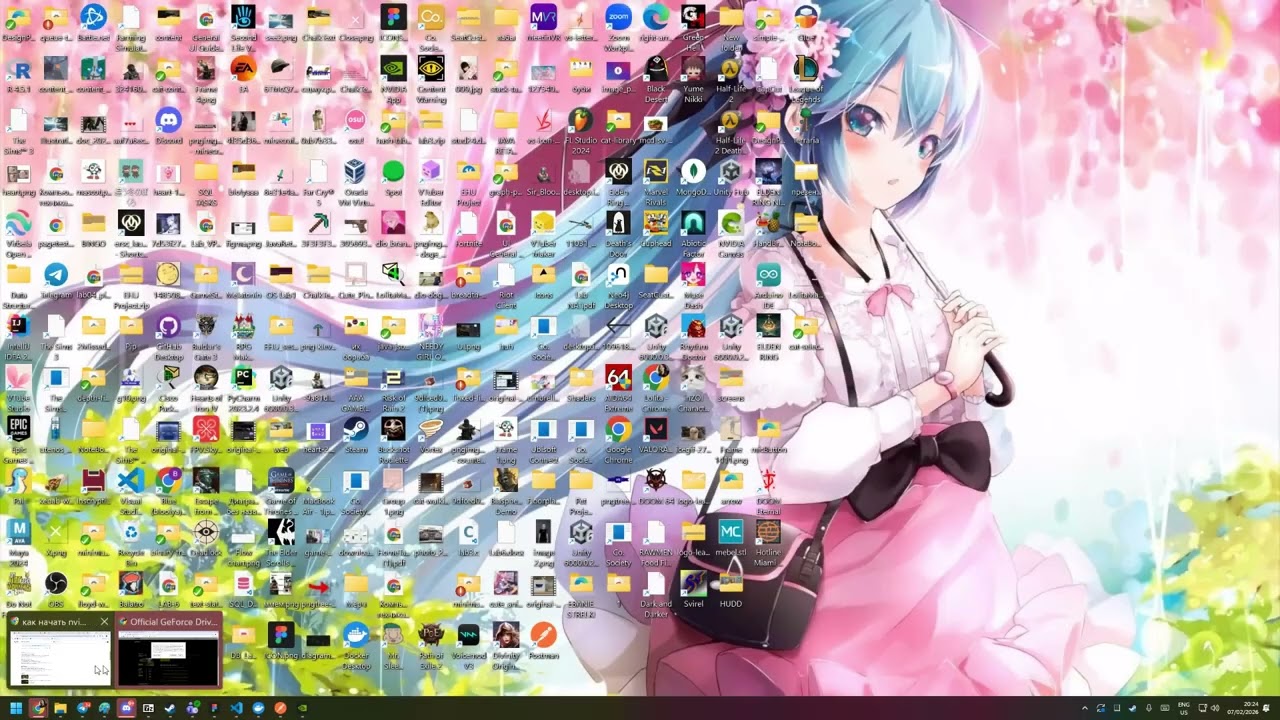Open the Windows Start menu
The height and width of the screenshot is (720, 1280).
(16, 708)
